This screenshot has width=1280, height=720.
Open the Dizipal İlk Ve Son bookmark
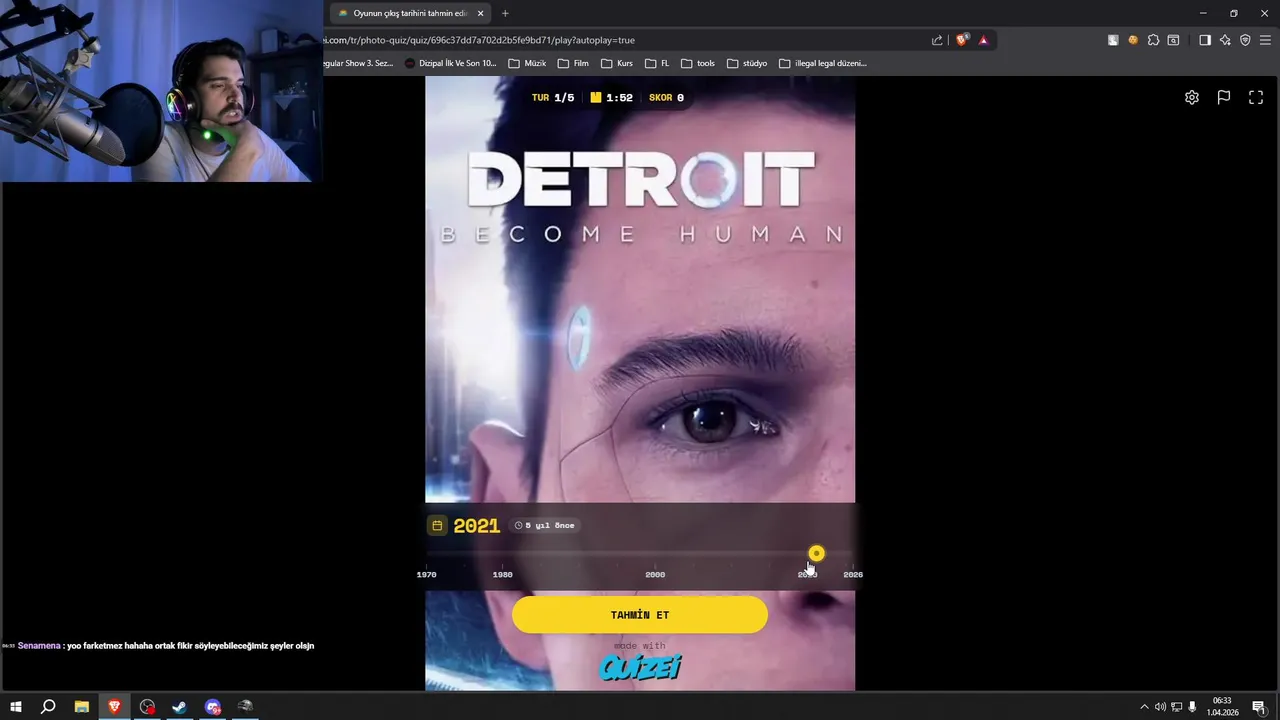pyautogui.click(x=450, y=63)
